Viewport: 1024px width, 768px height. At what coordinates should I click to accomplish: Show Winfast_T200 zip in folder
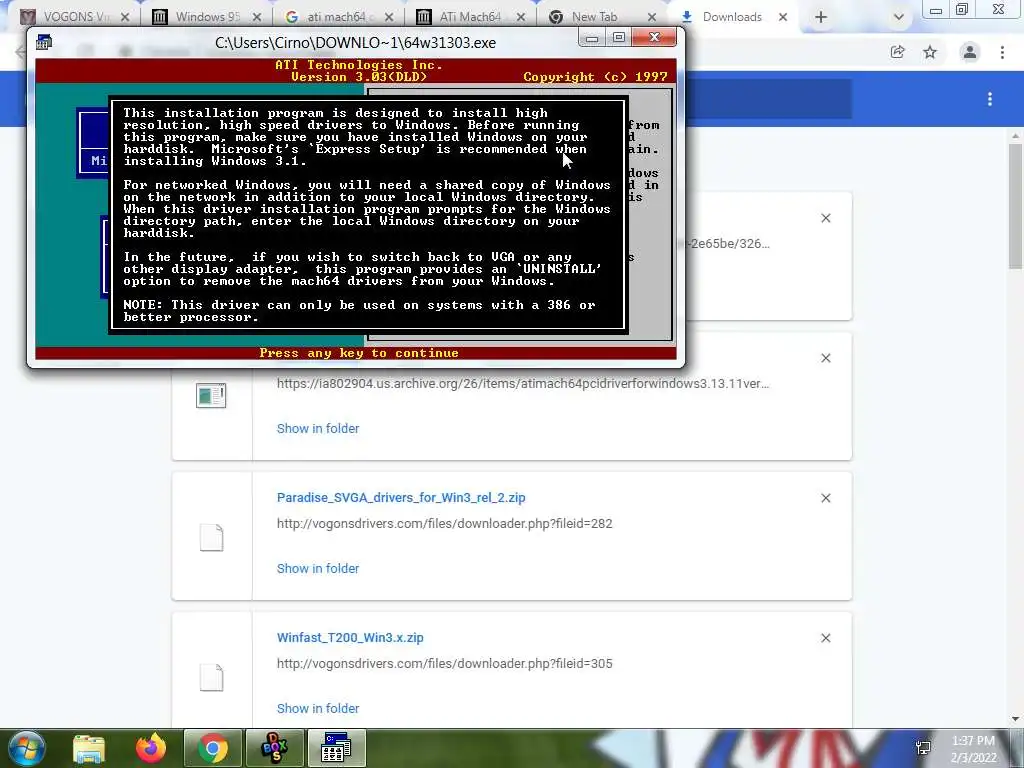318,709
